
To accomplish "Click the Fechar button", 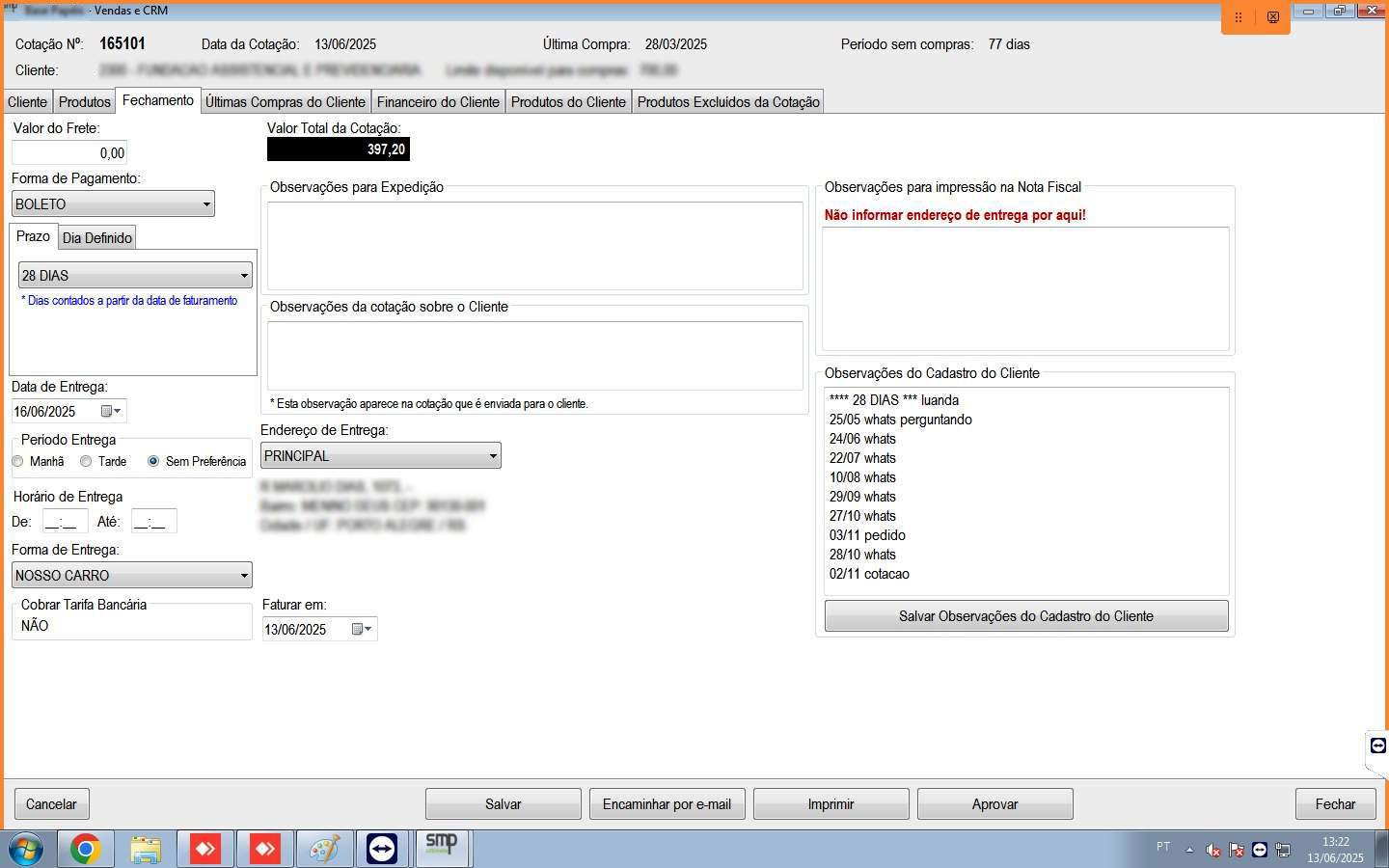I will click(1336, 804).
